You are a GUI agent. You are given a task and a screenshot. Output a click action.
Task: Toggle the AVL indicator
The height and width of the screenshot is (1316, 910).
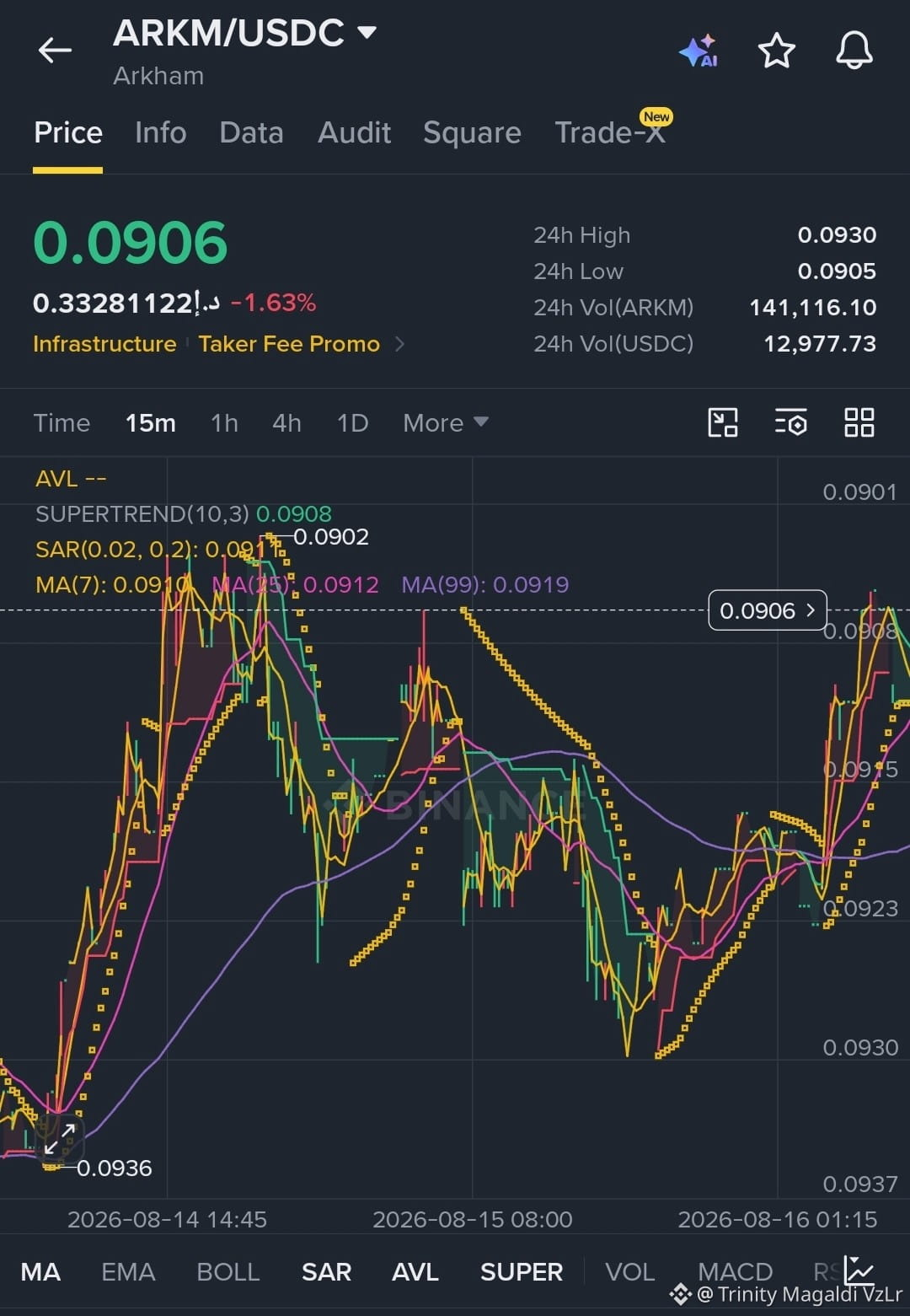point(415,1271)
